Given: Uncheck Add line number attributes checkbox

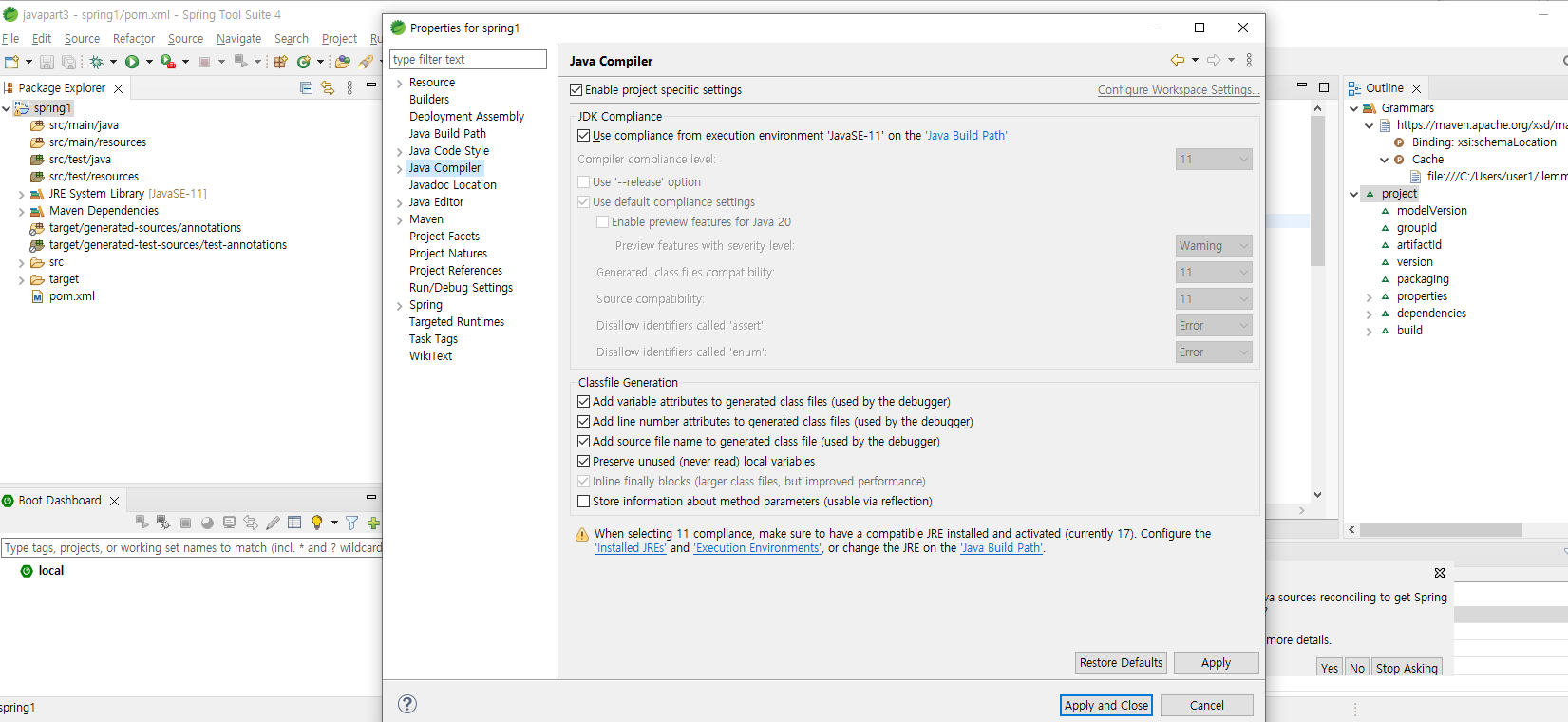Looking at the screenshot, I should pyautogui.click(x=584, y=422).
